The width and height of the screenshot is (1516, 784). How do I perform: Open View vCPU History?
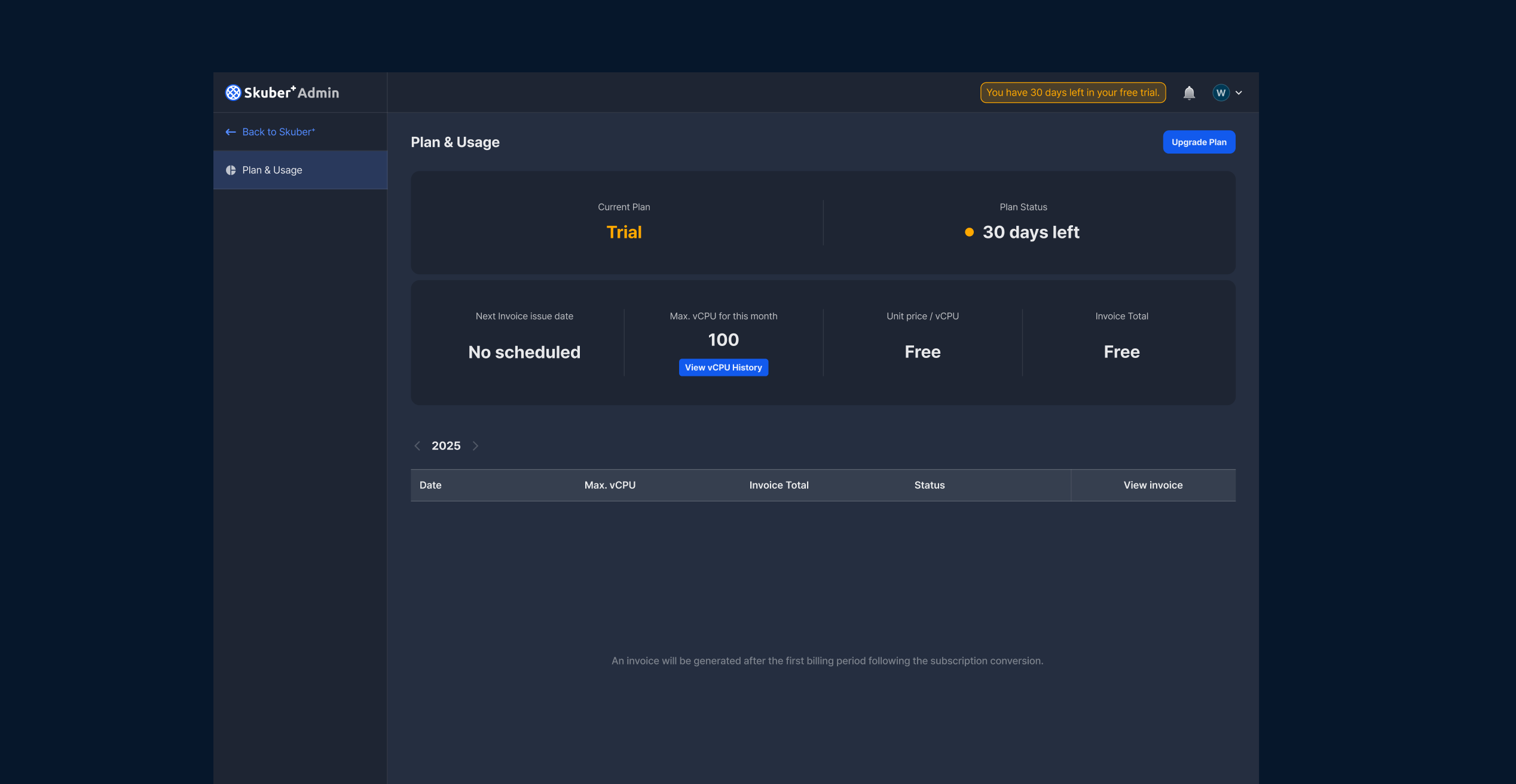(723, 367)
